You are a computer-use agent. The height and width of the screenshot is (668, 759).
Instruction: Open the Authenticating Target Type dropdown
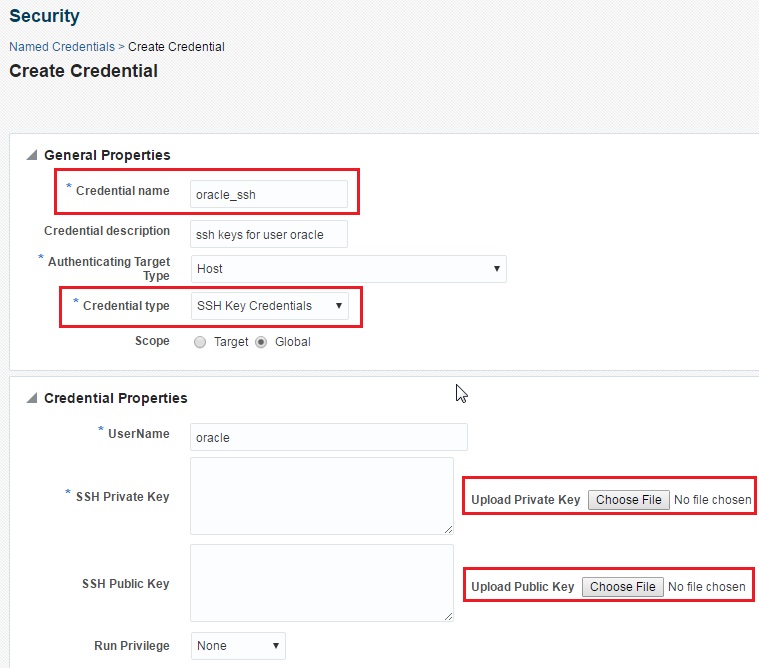[348, 269]
